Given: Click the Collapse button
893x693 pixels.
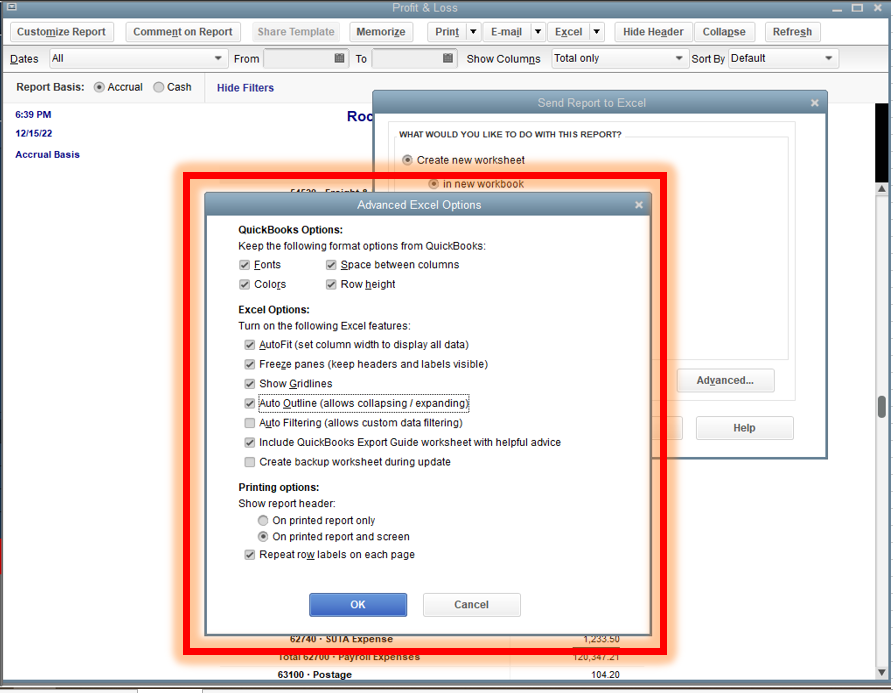Looking at the screenshot, I should (x=724, y=32).
